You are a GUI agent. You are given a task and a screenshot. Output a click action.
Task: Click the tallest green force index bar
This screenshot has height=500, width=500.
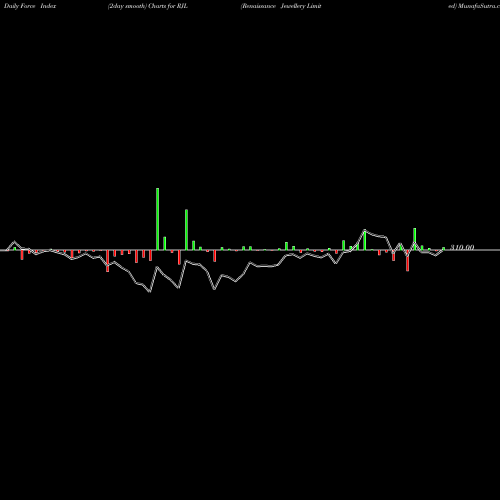157,219
